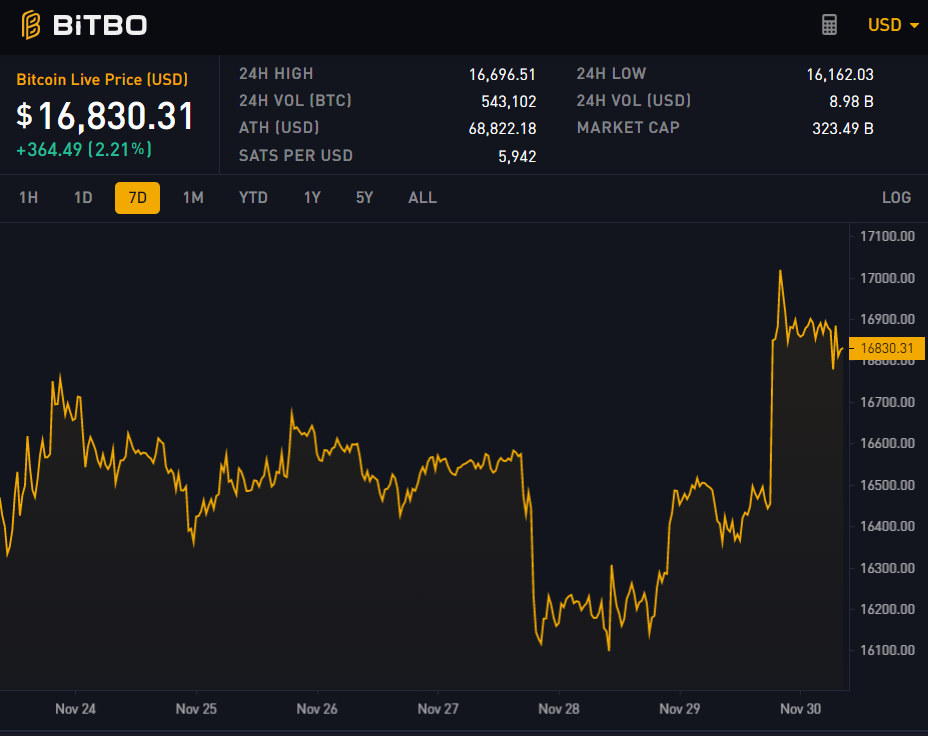
Task: Click the 16100.00 price axis label
Action: (887, 650)
